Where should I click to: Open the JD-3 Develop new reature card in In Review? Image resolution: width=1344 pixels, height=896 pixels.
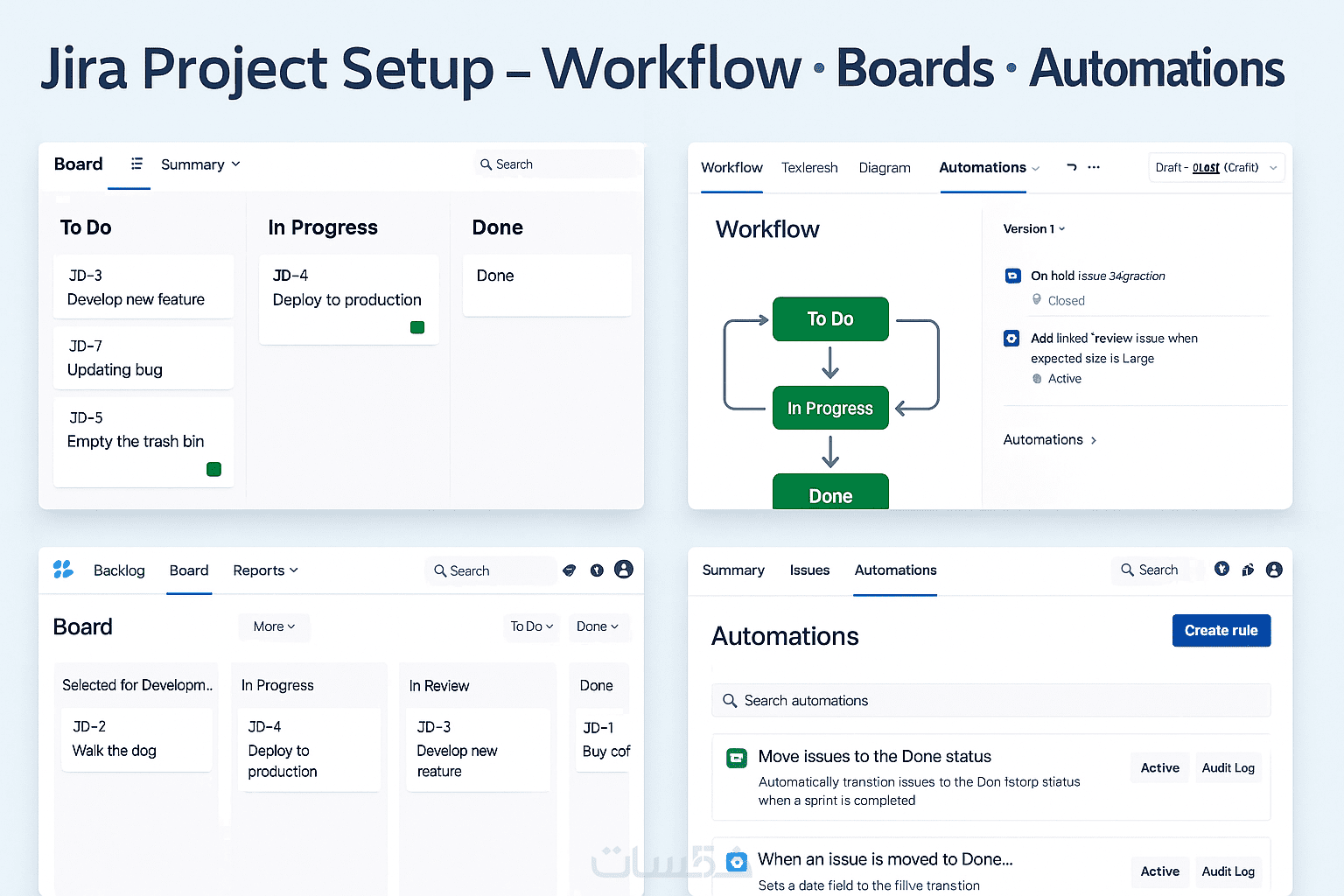pyautogui.click(x=478, y=750)
